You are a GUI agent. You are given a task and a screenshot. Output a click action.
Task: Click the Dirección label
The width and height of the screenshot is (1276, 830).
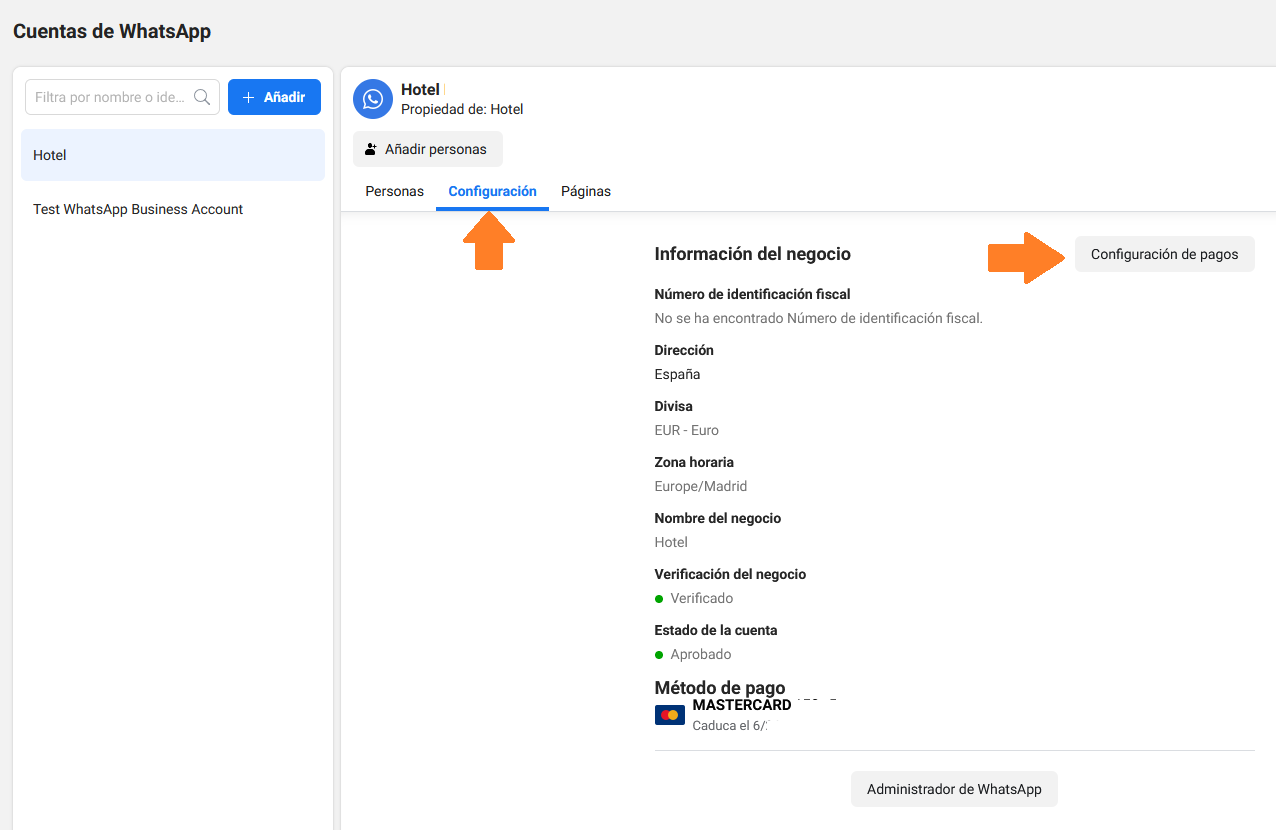(x=684, y=350)
